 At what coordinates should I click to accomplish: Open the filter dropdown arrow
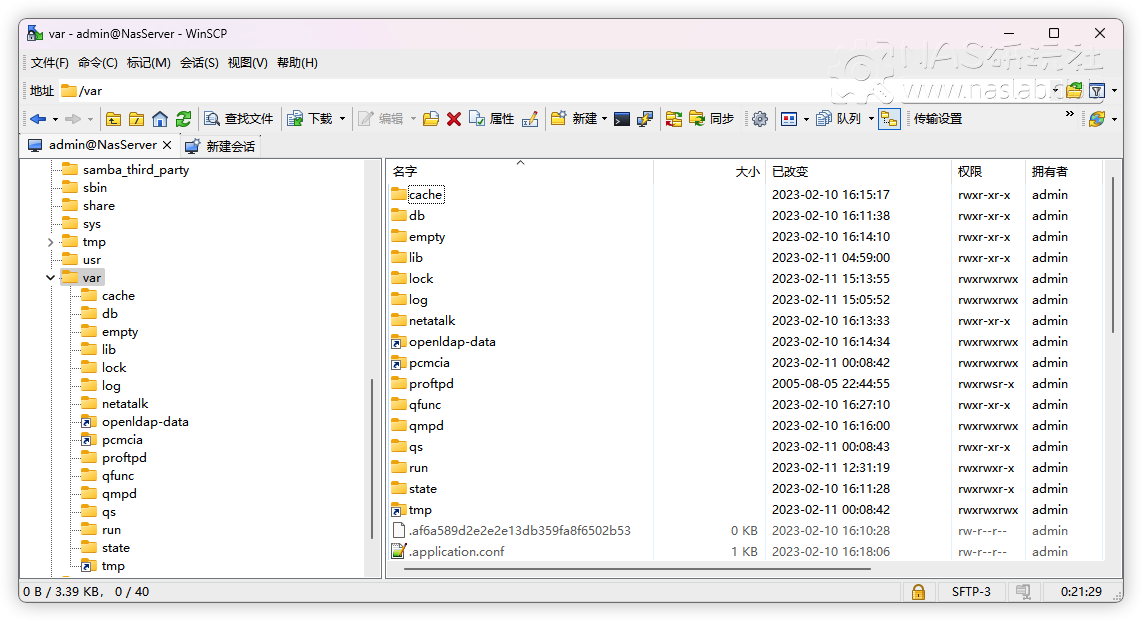click(1114, 90)
